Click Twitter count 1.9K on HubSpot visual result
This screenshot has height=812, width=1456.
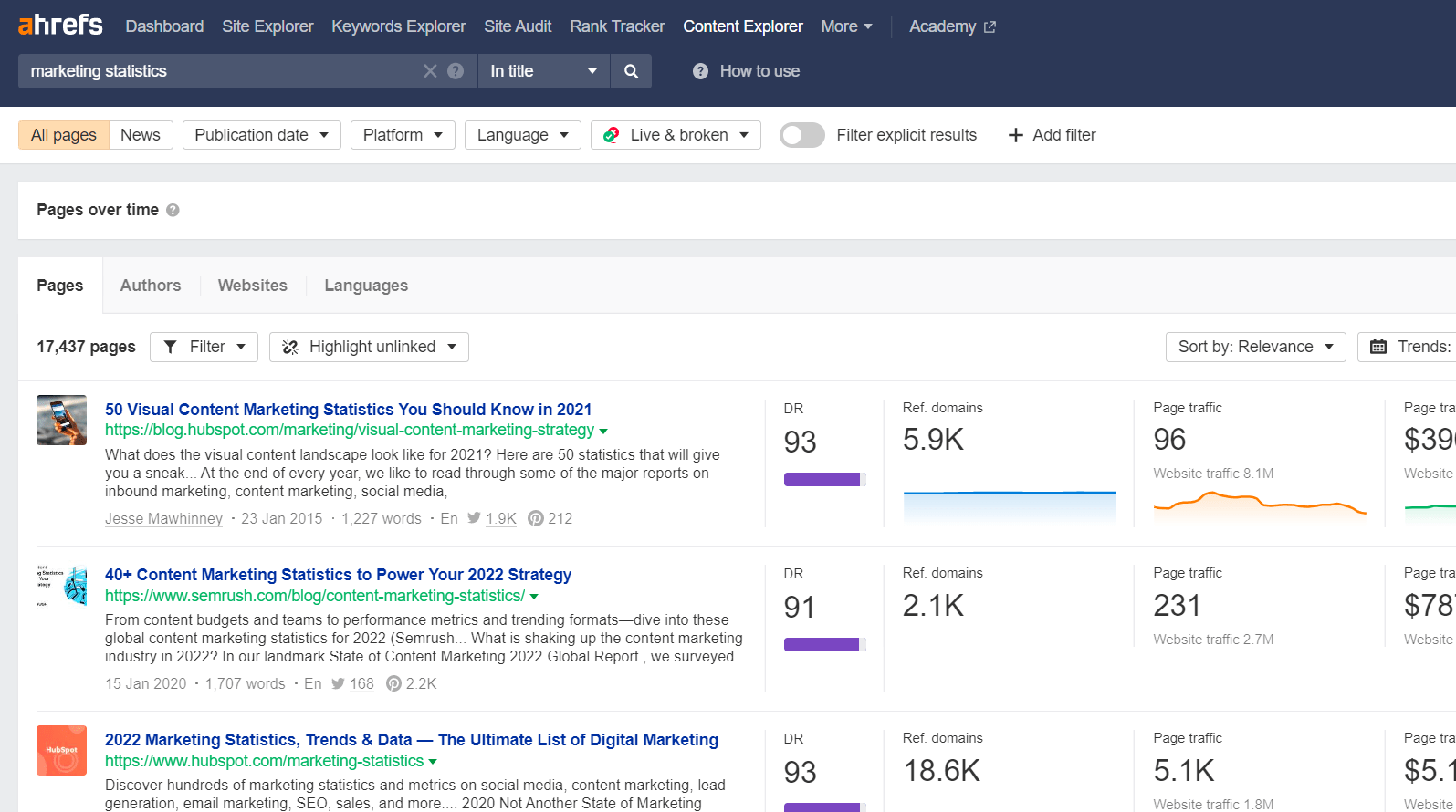pos(501,518)
